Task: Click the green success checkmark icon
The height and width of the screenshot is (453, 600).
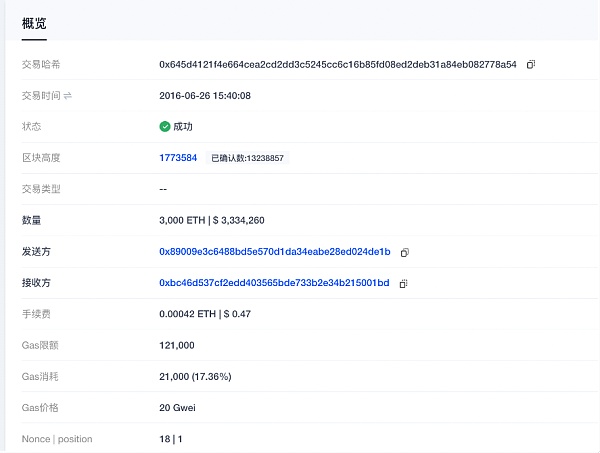Action: [165, 127]
